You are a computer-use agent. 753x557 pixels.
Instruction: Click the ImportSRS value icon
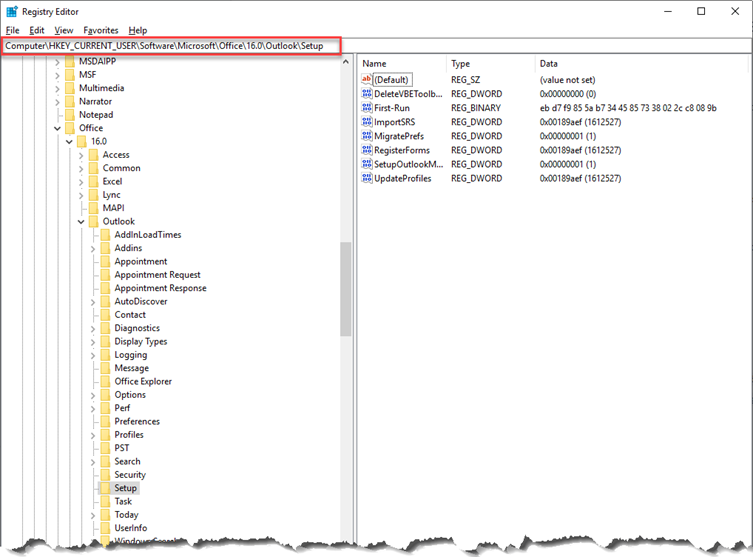[367, 122]
